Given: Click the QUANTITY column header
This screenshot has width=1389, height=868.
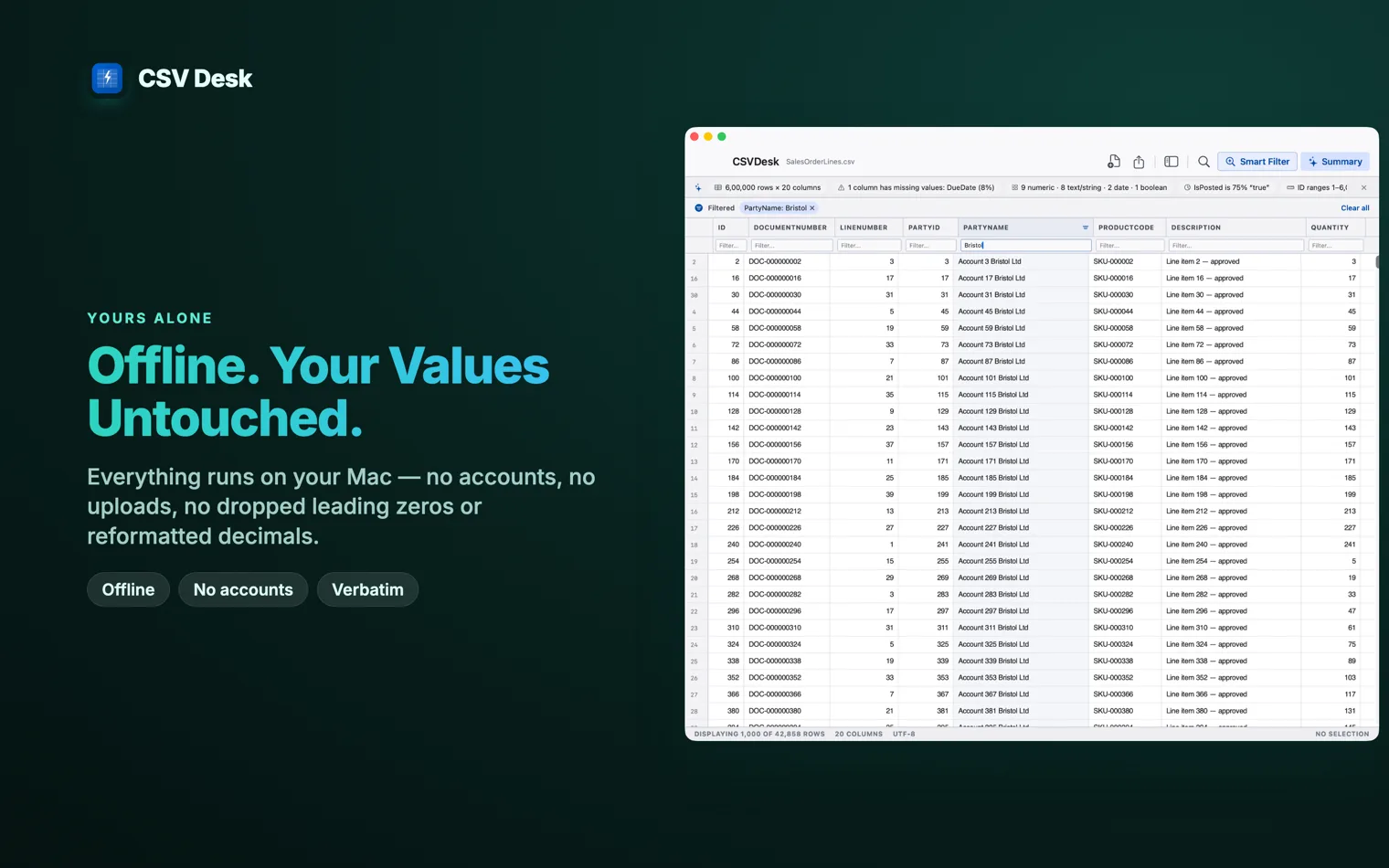Looking at the screenshot, I should 1338,228.
